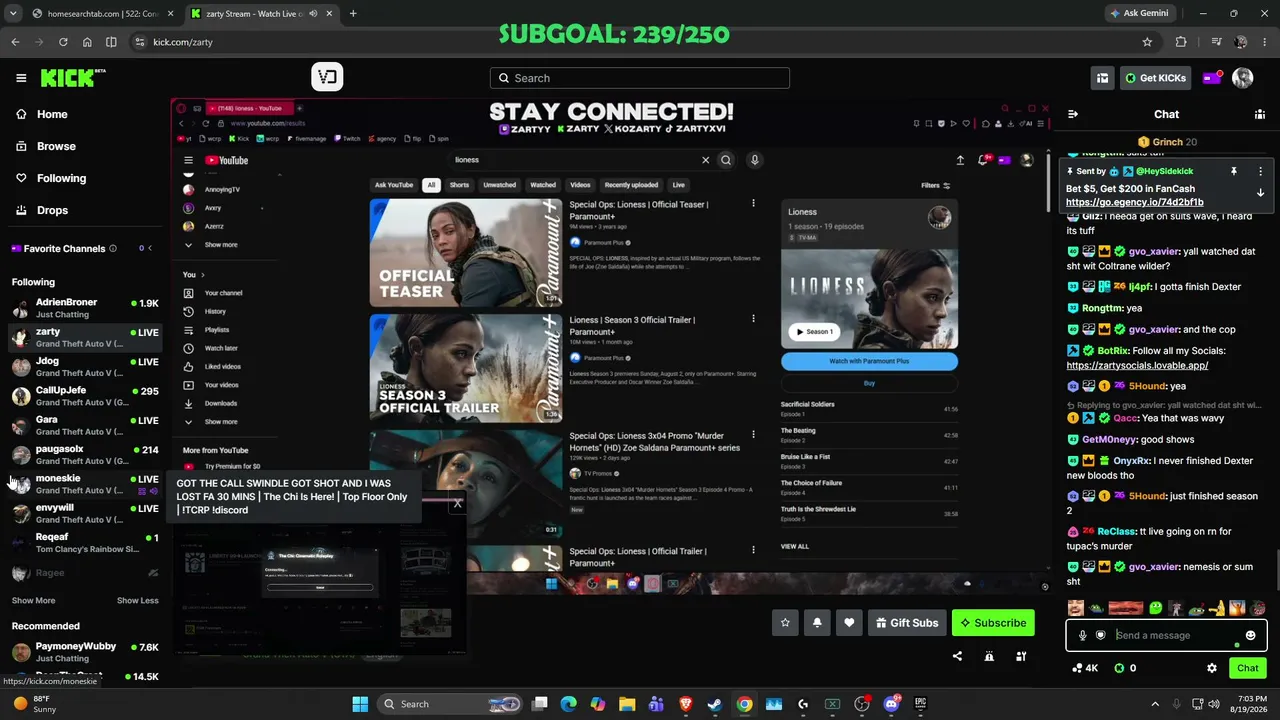
Task: Click the Gift Subs button
Action: tap(907, 623)
